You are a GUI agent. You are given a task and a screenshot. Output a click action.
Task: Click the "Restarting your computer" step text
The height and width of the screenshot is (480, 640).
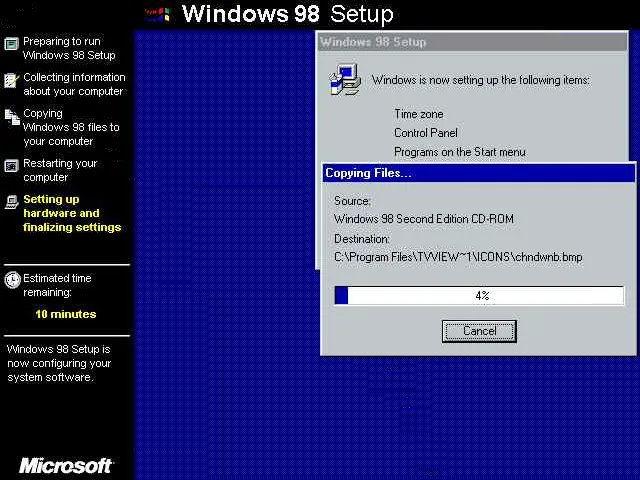coord(60,170)
